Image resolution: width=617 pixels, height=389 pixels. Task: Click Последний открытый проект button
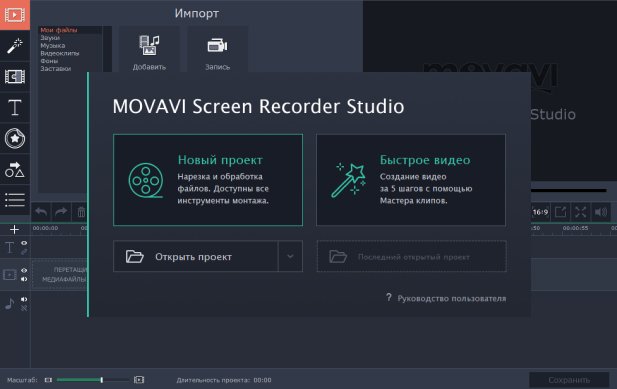point(412,256)
